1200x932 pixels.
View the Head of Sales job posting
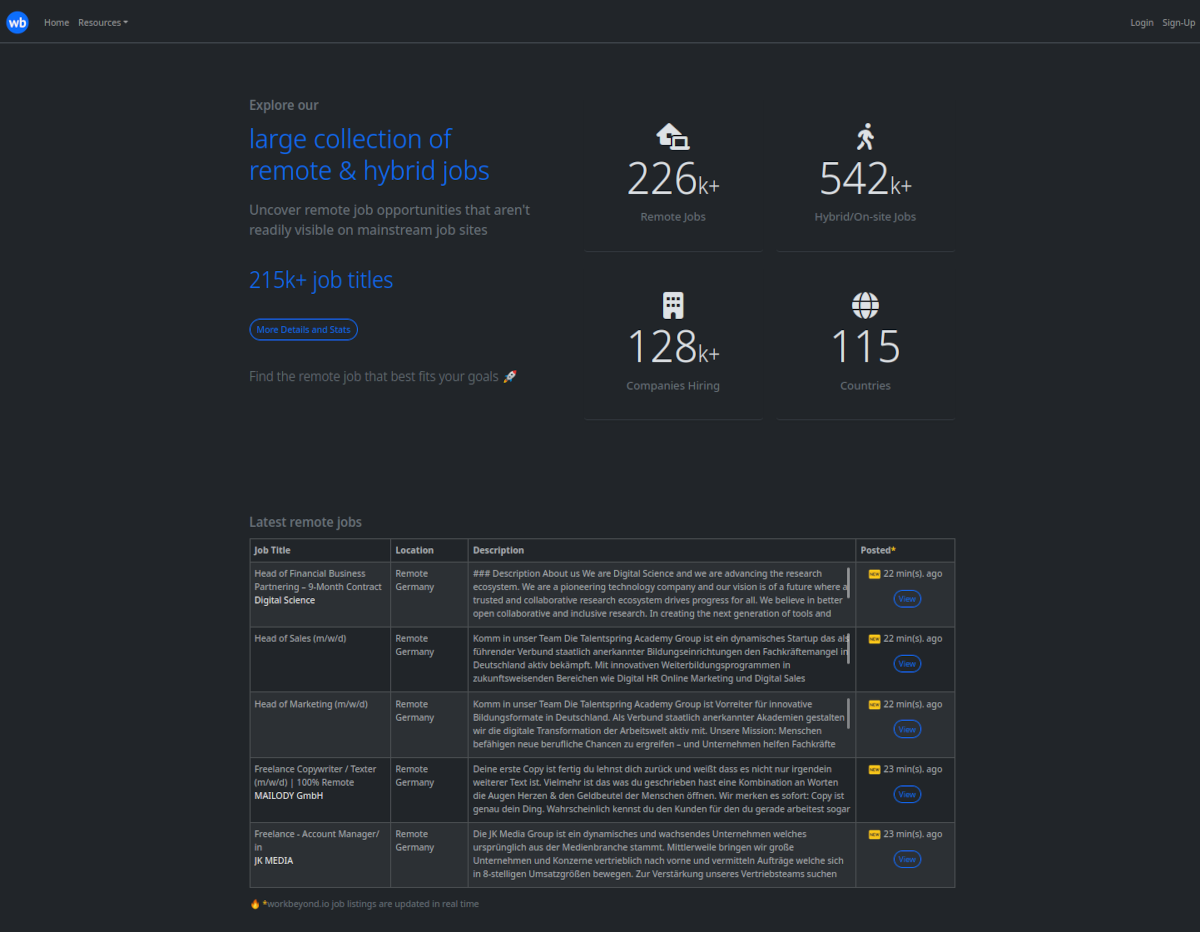tap(906, 663)
